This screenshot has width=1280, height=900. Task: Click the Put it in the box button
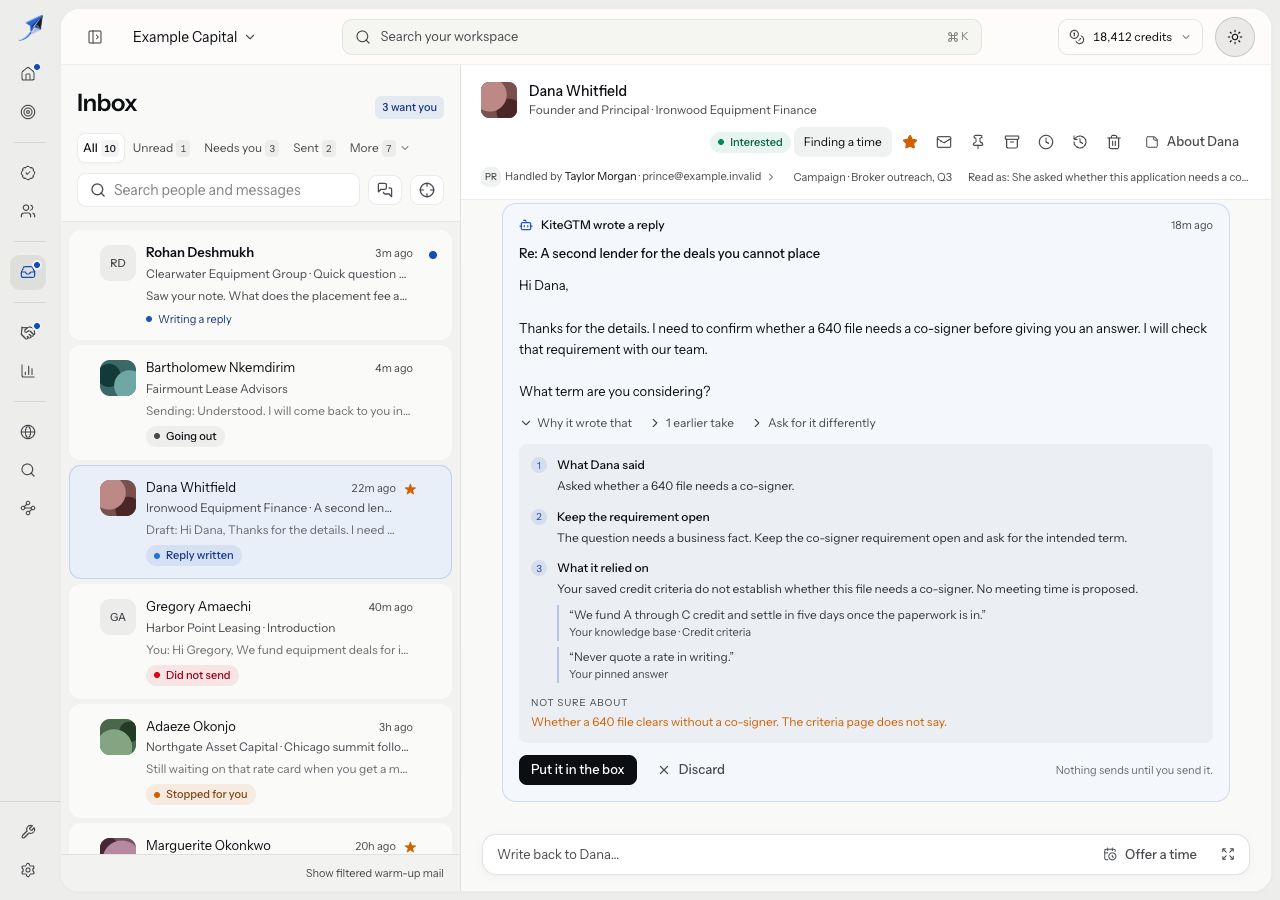pyautogui.click(x=578, y=770)
